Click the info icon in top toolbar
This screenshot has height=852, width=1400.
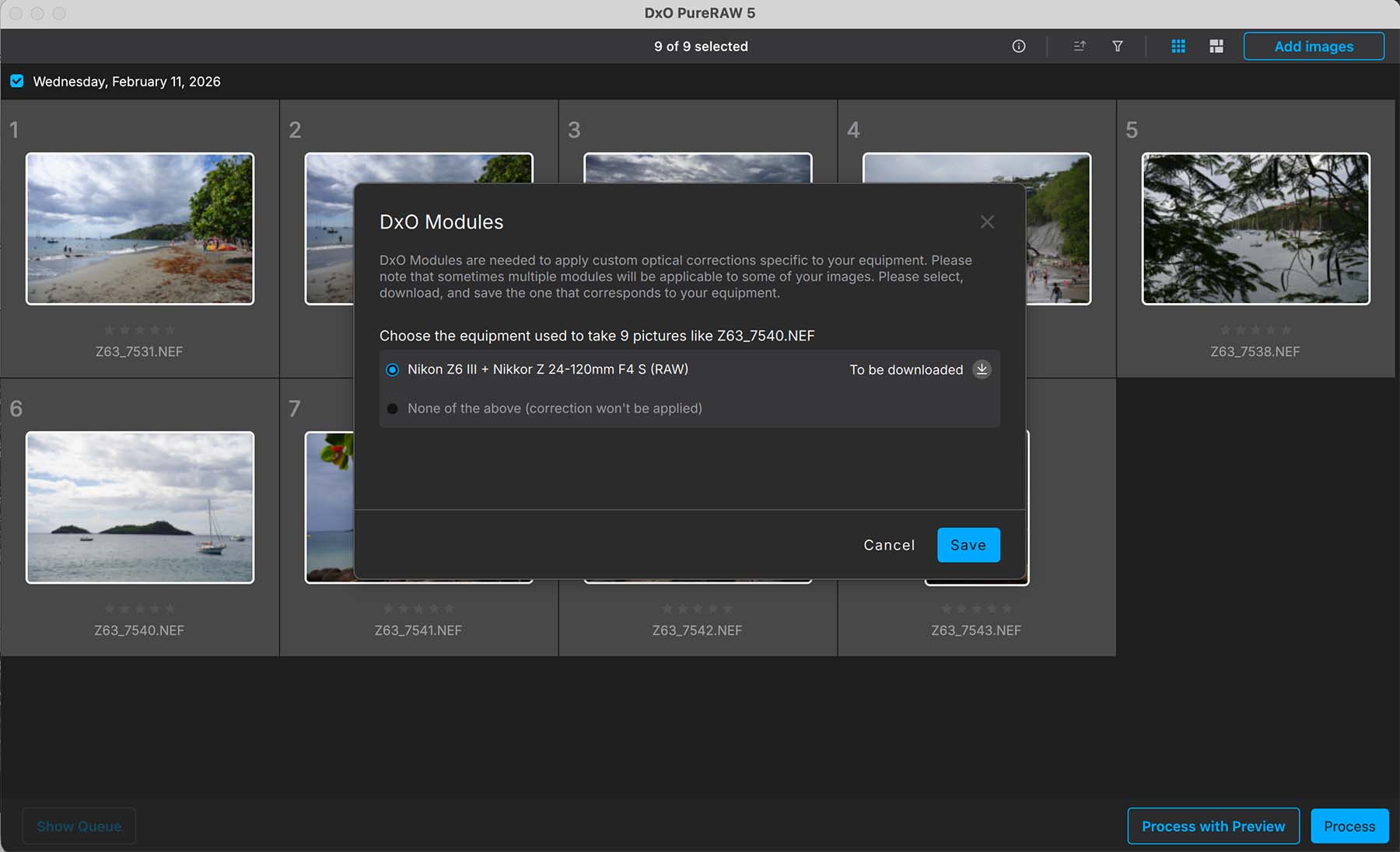[x=1018, y=47]
